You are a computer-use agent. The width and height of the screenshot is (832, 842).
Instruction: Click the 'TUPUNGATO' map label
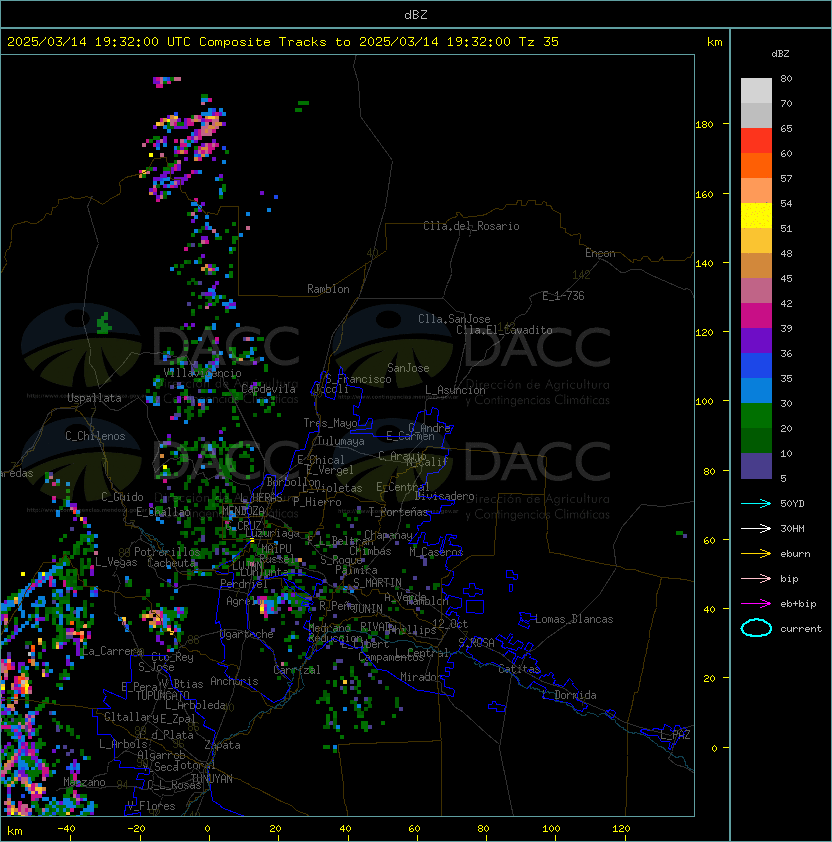point(162,696)
